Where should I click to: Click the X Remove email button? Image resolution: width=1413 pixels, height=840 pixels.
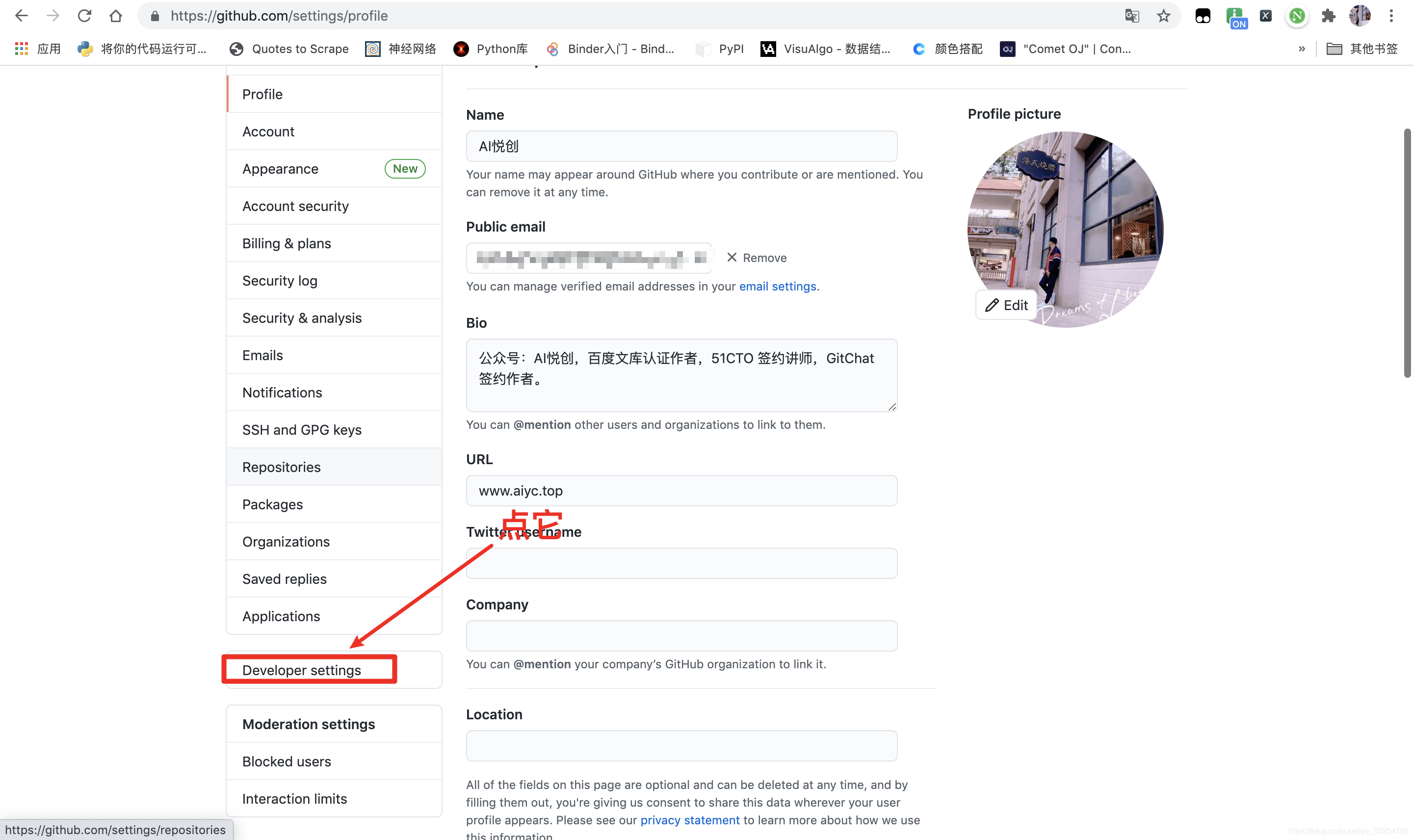tap(755, 258)
